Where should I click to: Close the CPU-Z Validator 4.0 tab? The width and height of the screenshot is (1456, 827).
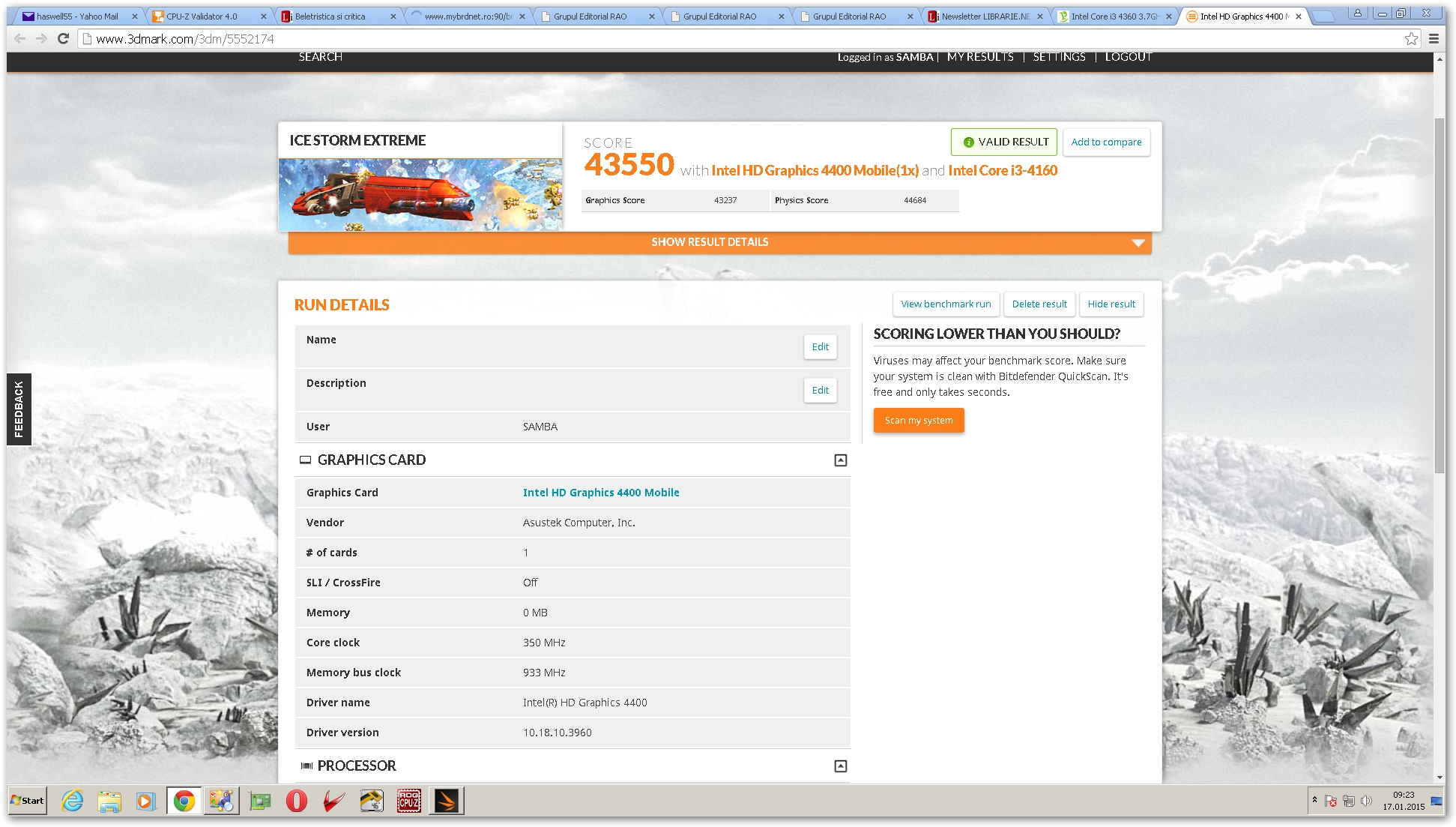click(x=264, y=16)
